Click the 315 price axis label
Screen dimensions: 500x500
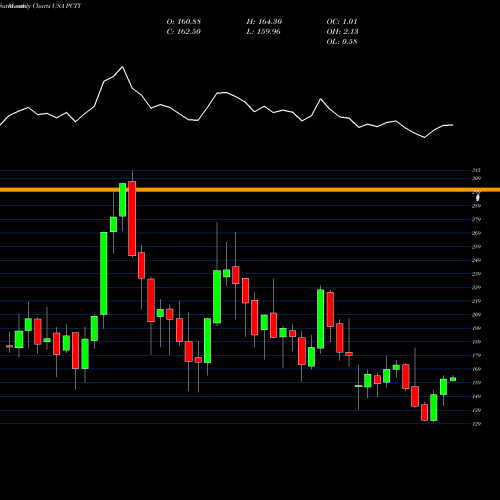click(x=476, y=170)
